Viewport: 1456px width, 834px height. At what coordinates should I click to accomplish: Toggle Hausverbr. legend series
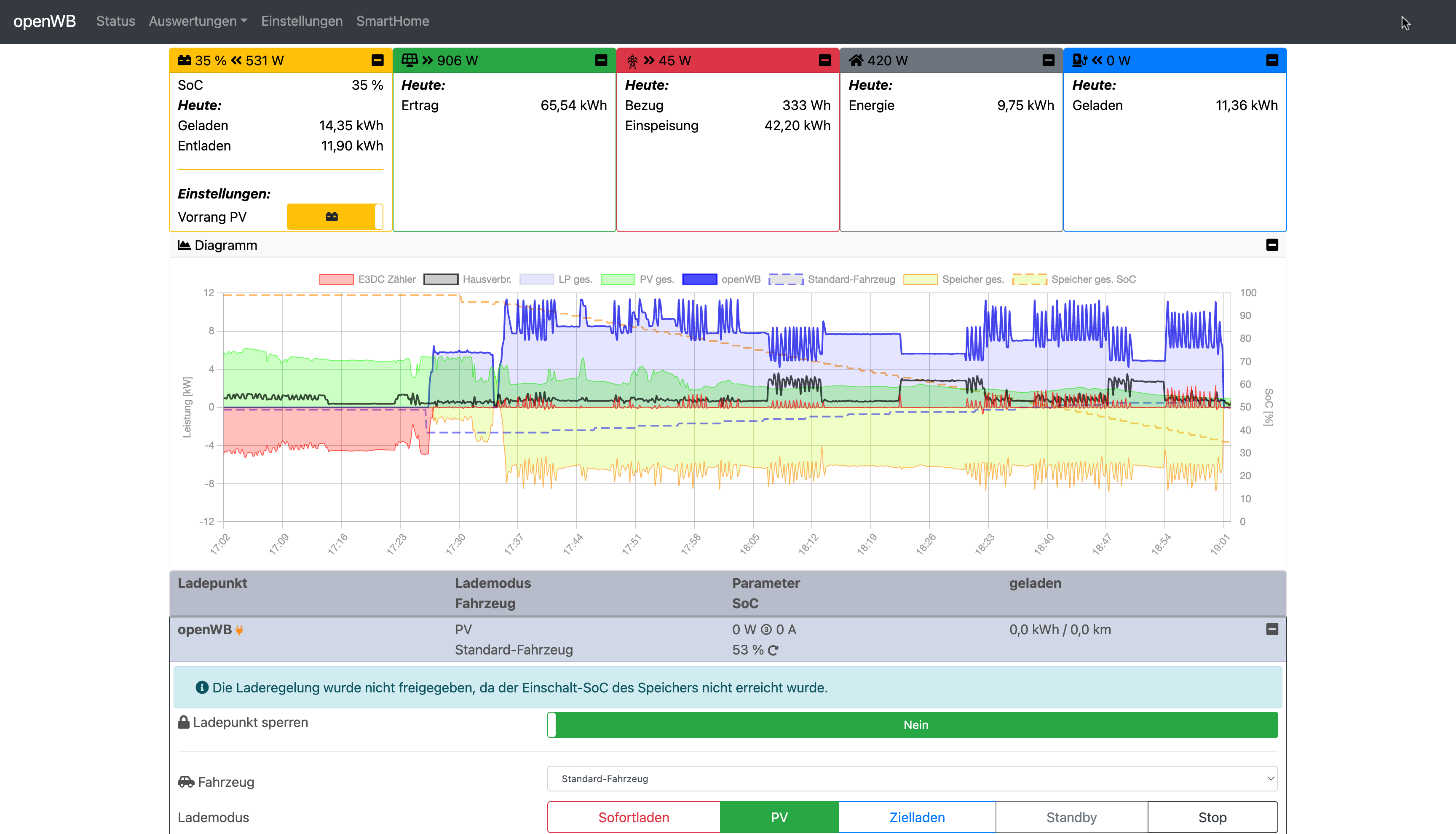pyautogui.click(x=467, y=279)
